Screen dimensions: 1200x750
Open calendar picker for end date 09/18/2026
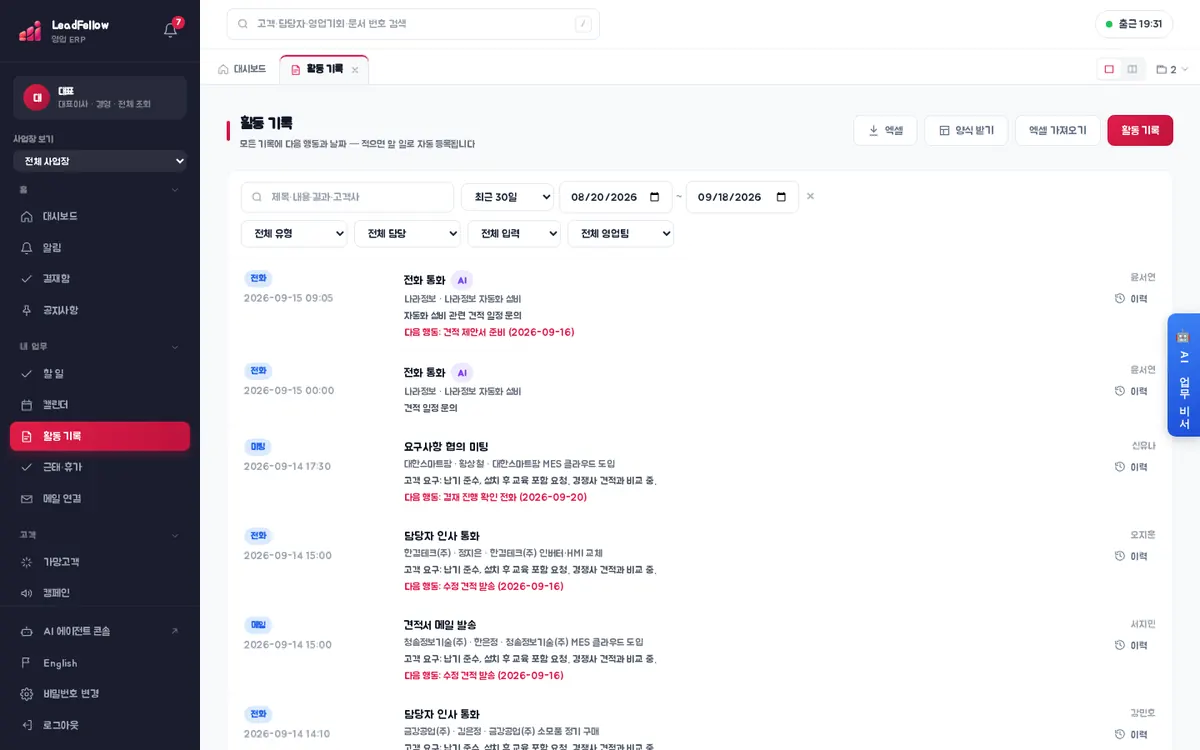point(782,197)
